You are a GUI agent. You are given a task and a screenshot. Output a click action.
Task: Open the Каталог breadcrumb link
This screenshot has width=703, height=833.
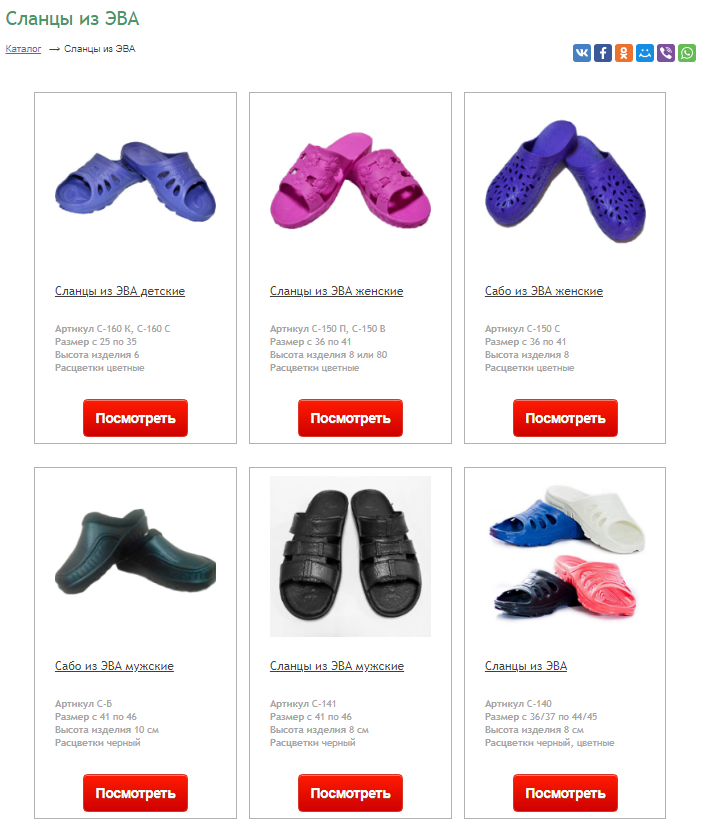coord(23,49)
